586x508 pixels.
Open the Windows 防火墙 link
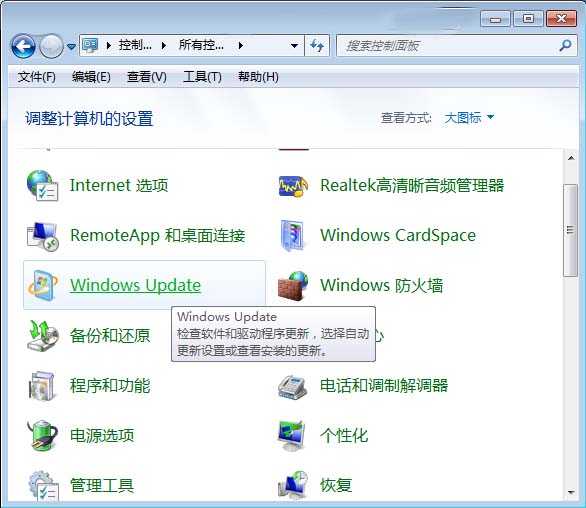tap(382, 285)
